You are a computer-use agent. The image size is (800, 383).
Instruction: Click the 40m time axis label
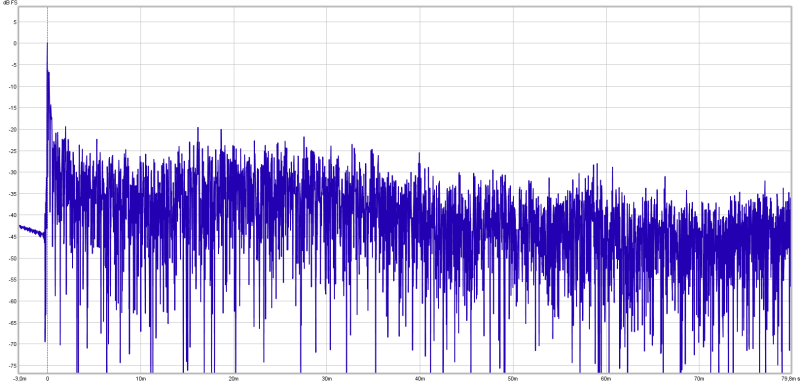tap(419, 379)
